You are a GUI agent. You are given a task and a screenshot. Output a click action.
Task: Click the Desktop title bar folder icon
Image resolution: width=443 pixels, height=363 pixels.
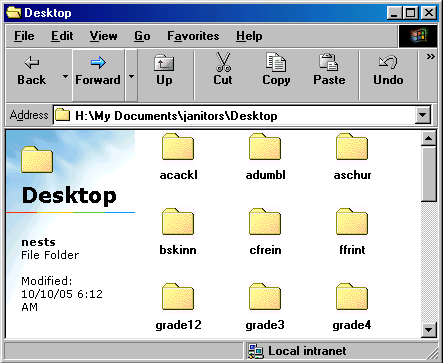point(14,13)
